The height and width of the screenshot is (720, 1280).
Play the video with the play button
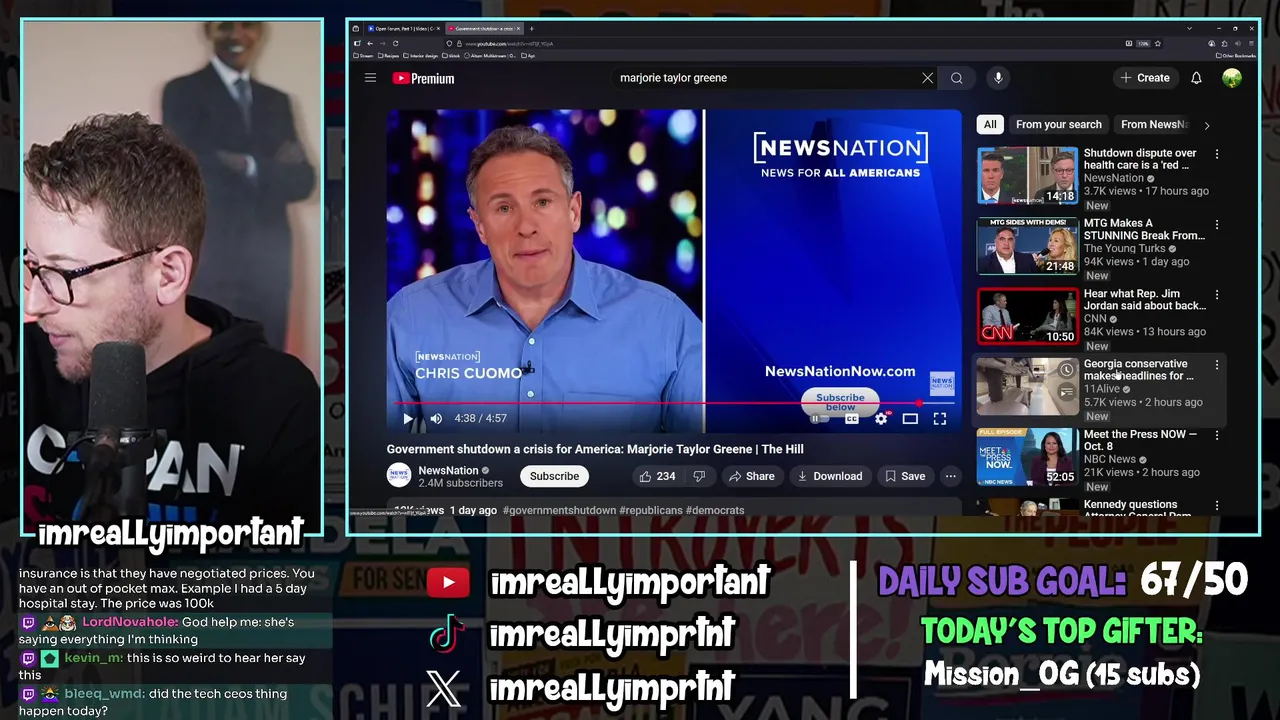coord(408,419)
